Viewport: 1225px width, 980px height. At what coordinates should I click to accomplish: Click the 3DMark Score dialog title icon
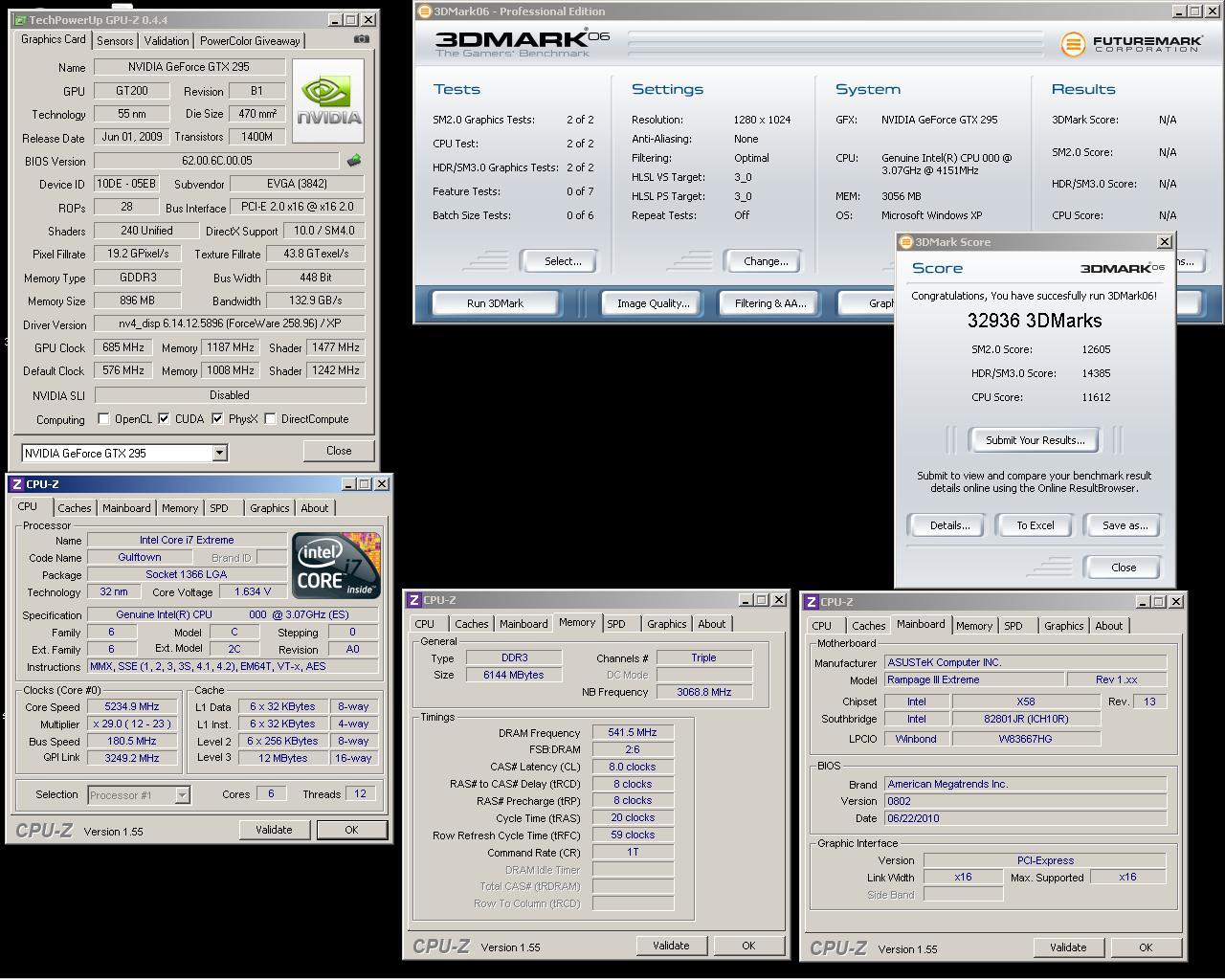905,242
